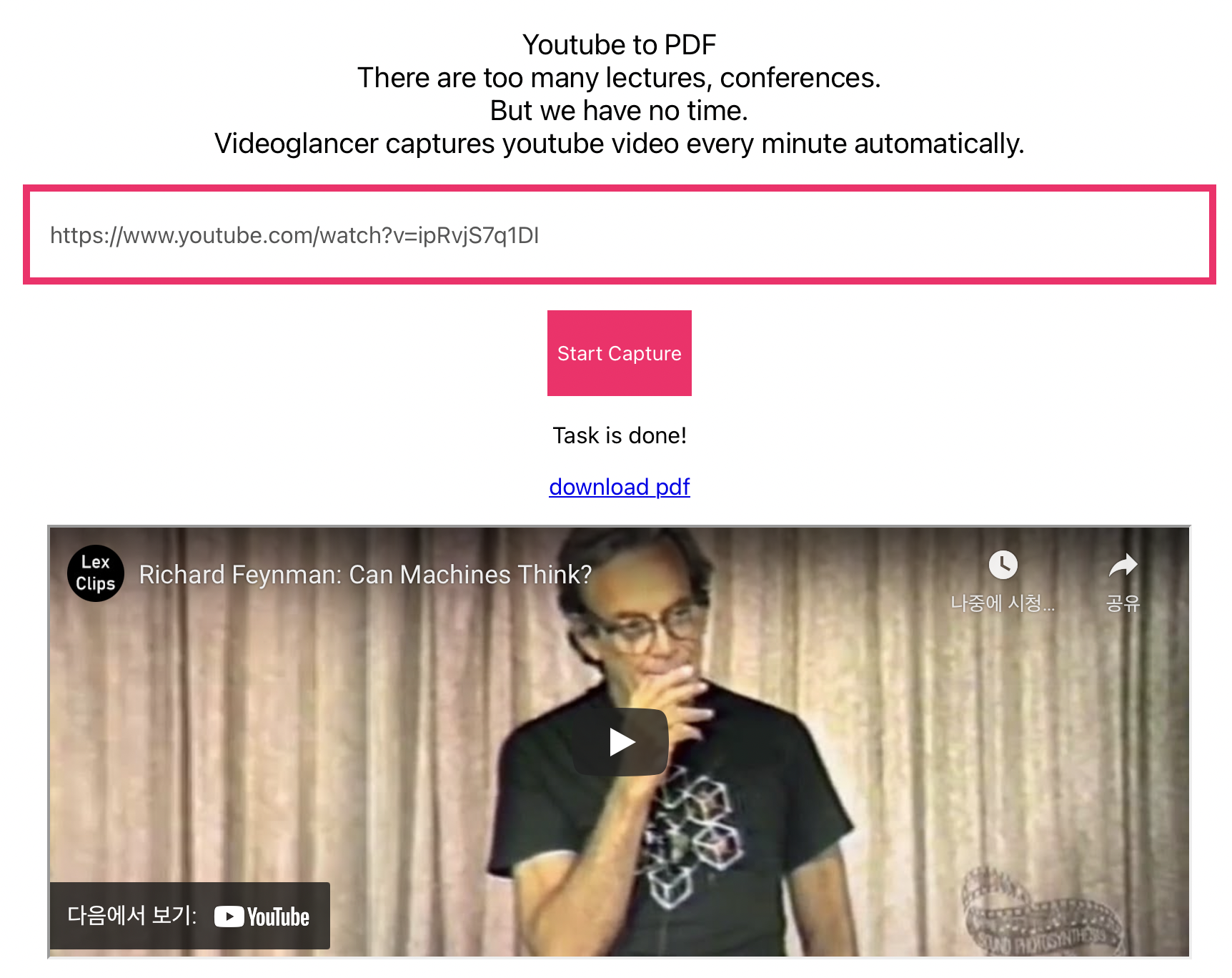The width and height of the screenshot is (1232, 978).
Task: Click the 다음에서 보기 text label
Action: 131,915
